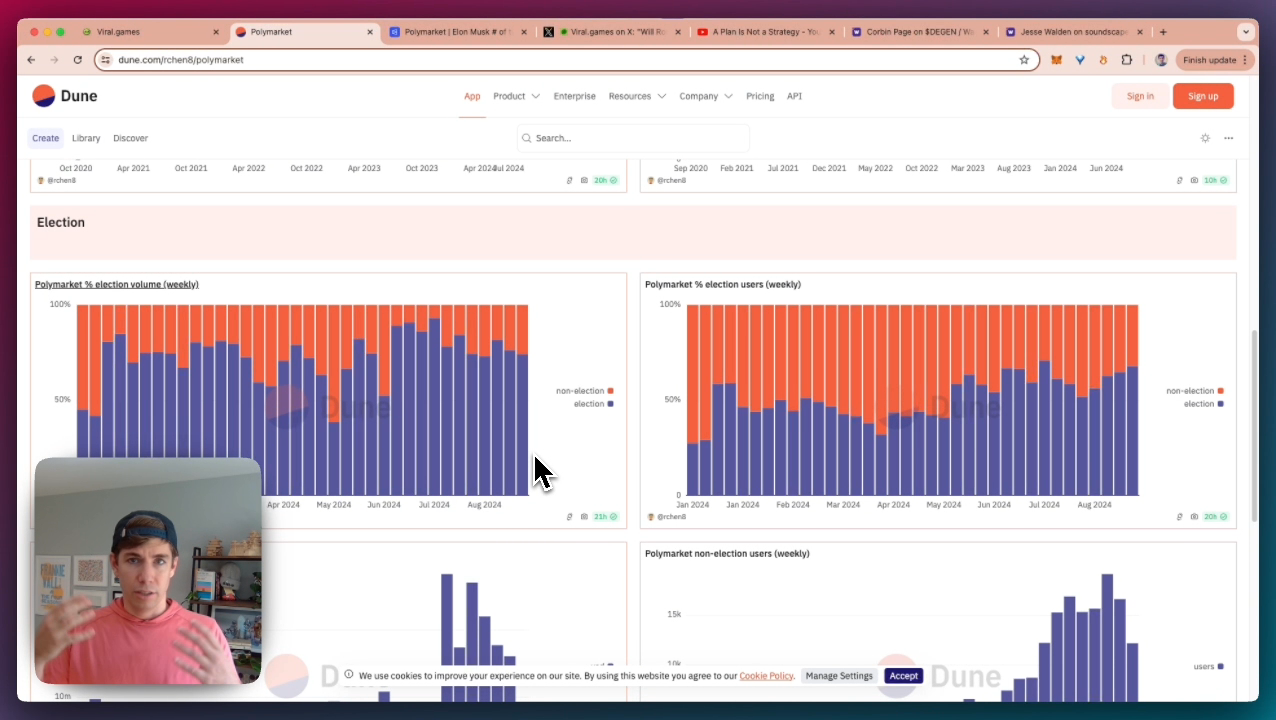
Task: Click Manage Settings in cookie banner
Action: click(x=839, y=676)
